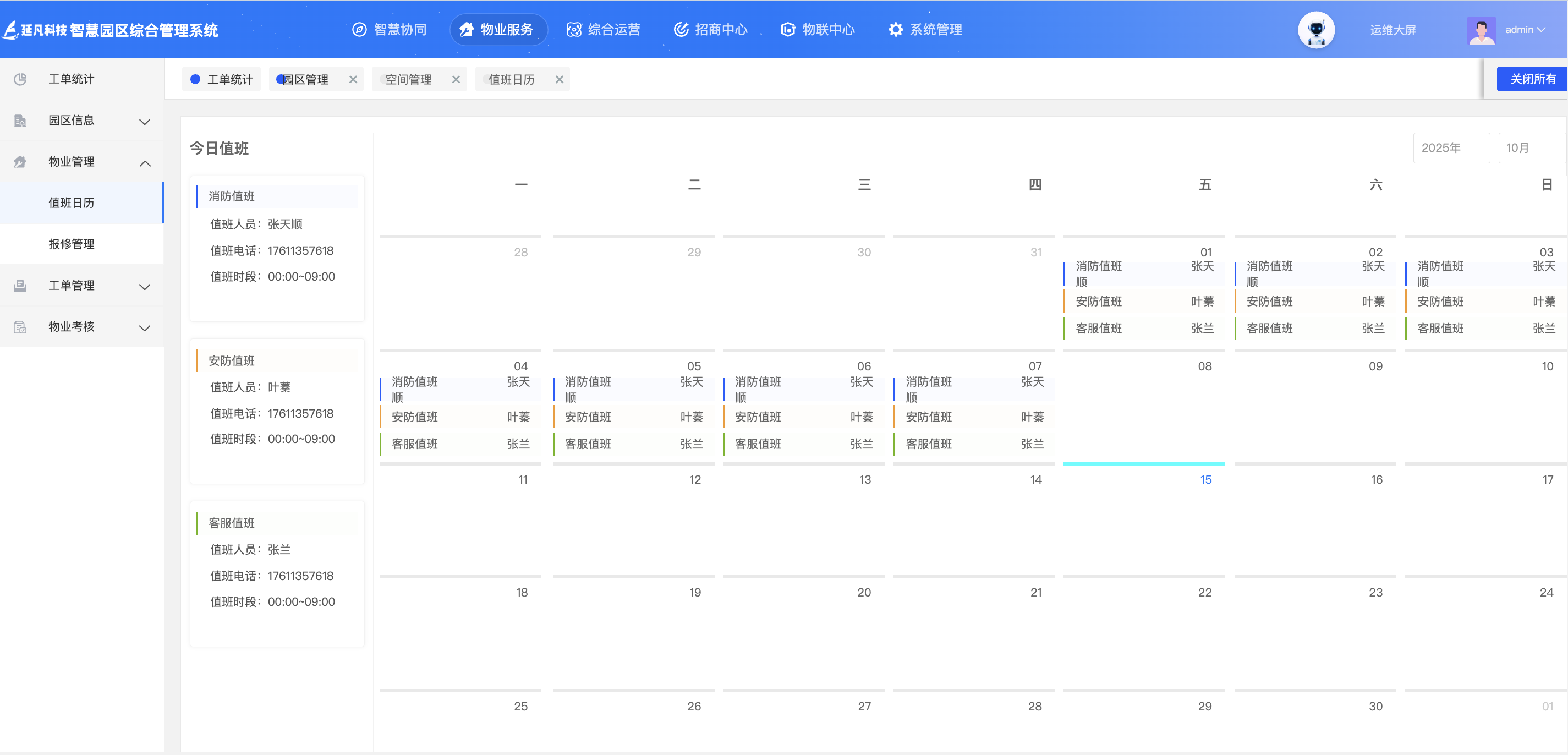
Task: Select the highlighted date 15 in calendar
Action: pyautogui.click(x=1205, y=480)
